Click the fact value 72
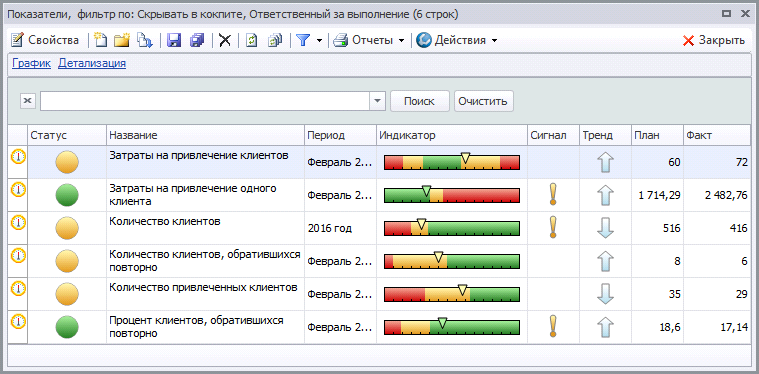The image size is (759, 374). [x=742, y=162]
